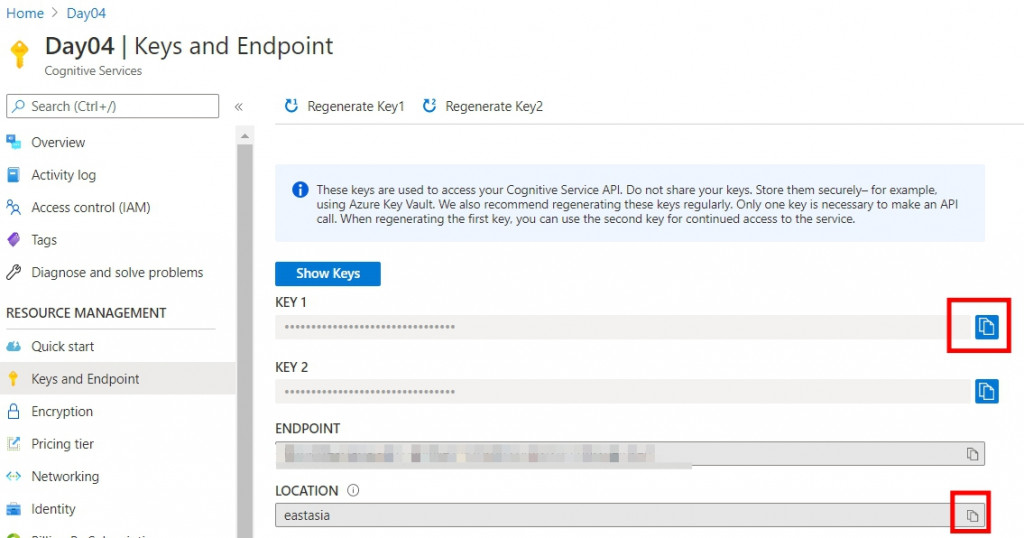Click the RESOURCE MANAGEMENT section heading
The width and height of the screenshot is (1024, 538).
[x=86, y=313]
